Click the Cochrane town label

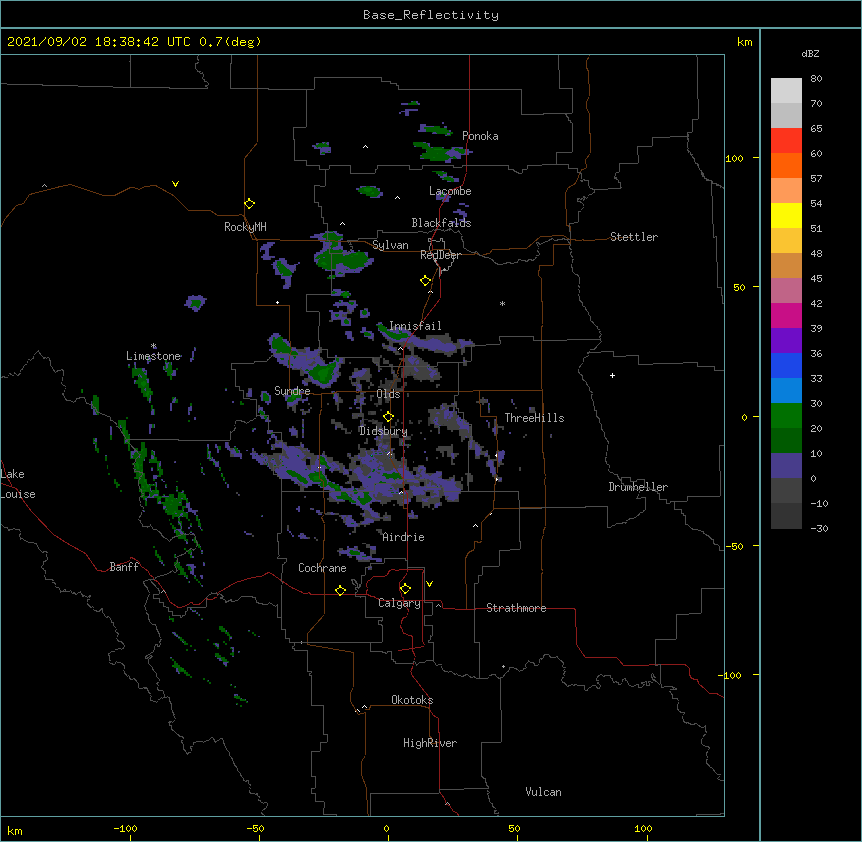click(322, 568)
